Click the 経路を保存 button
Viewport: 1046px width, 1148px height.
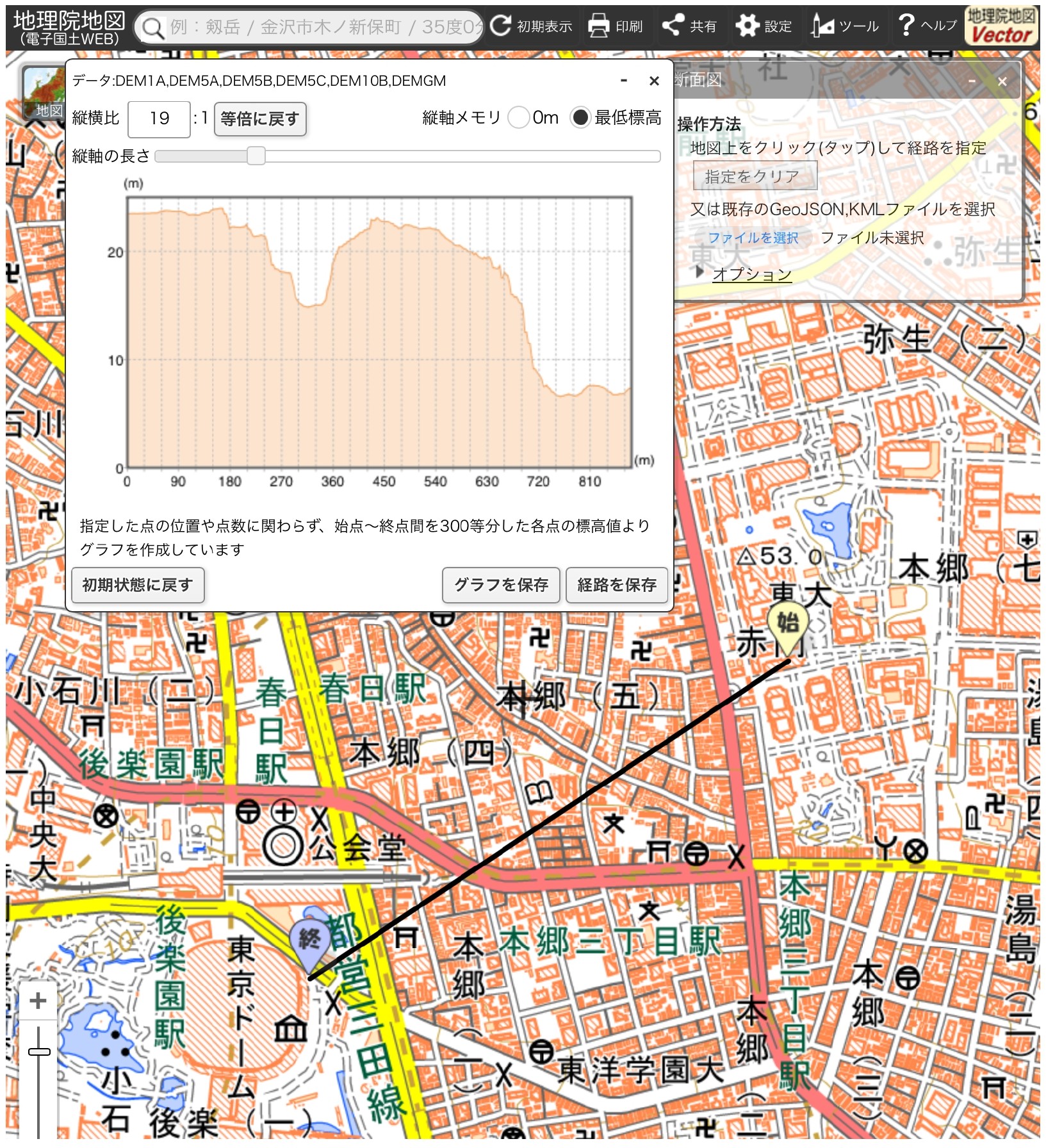pyautogui.click(x=616, y=585)
